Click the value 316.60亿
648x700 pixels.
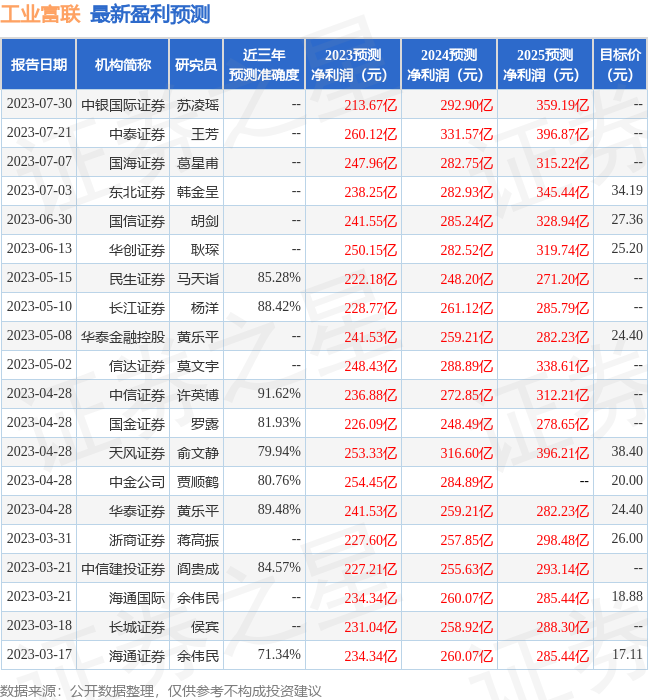click(466, 453)
